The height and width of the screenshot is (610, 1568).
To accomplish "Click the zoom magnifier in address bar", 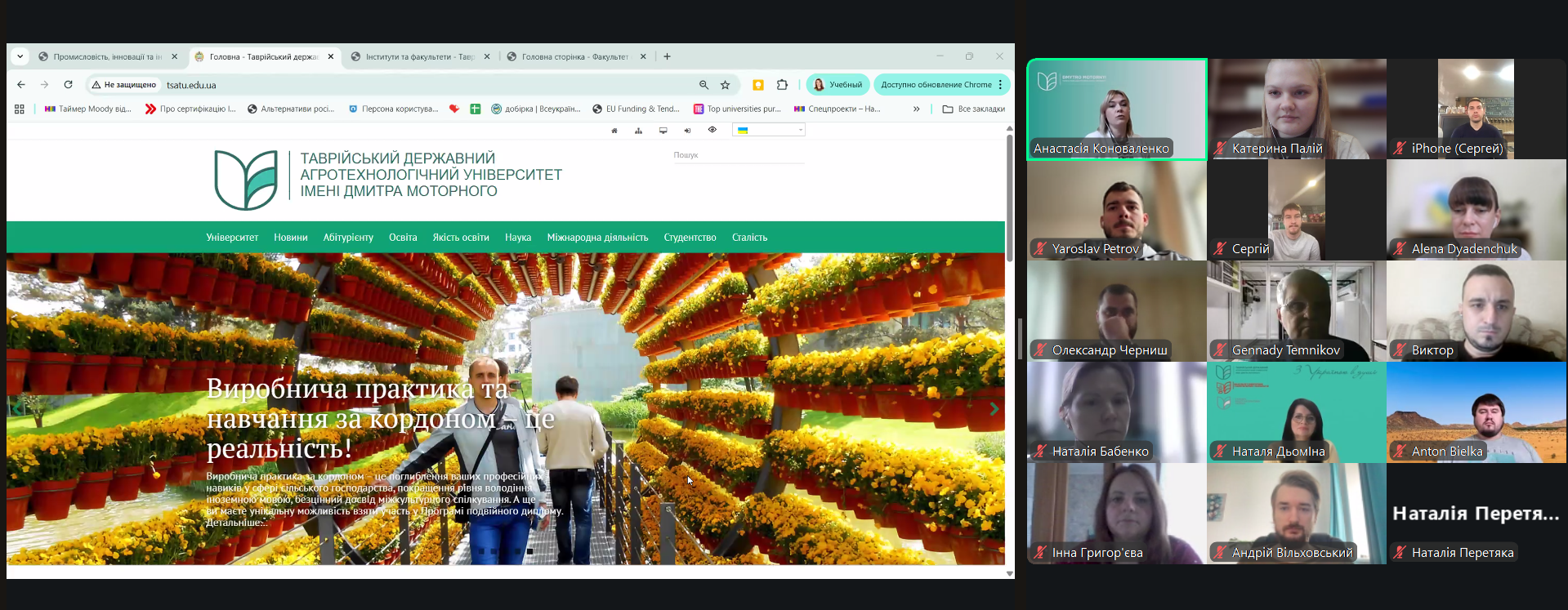I will pos(704,85).
